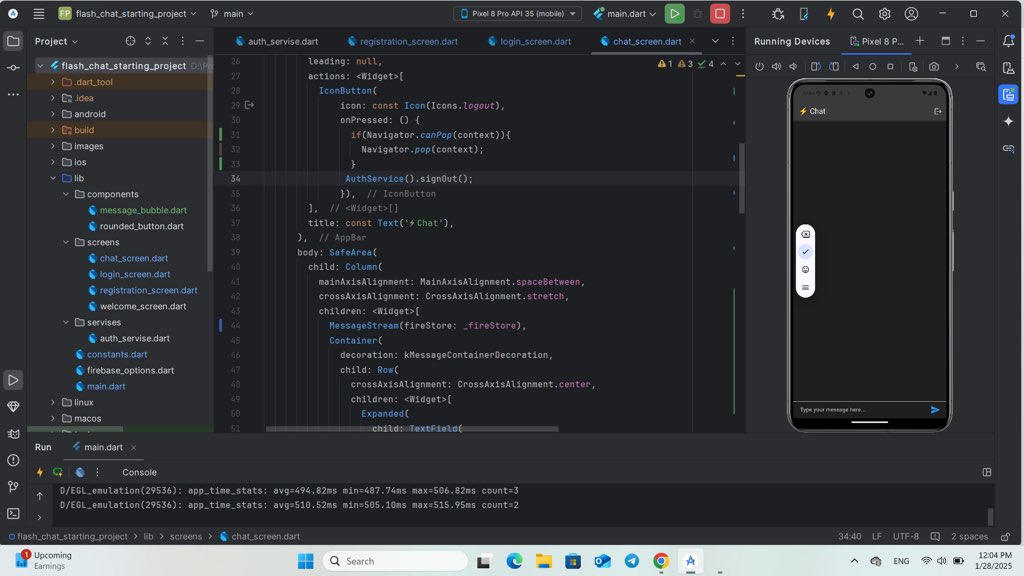Open Search Everywhere magnifier icon

857,14
